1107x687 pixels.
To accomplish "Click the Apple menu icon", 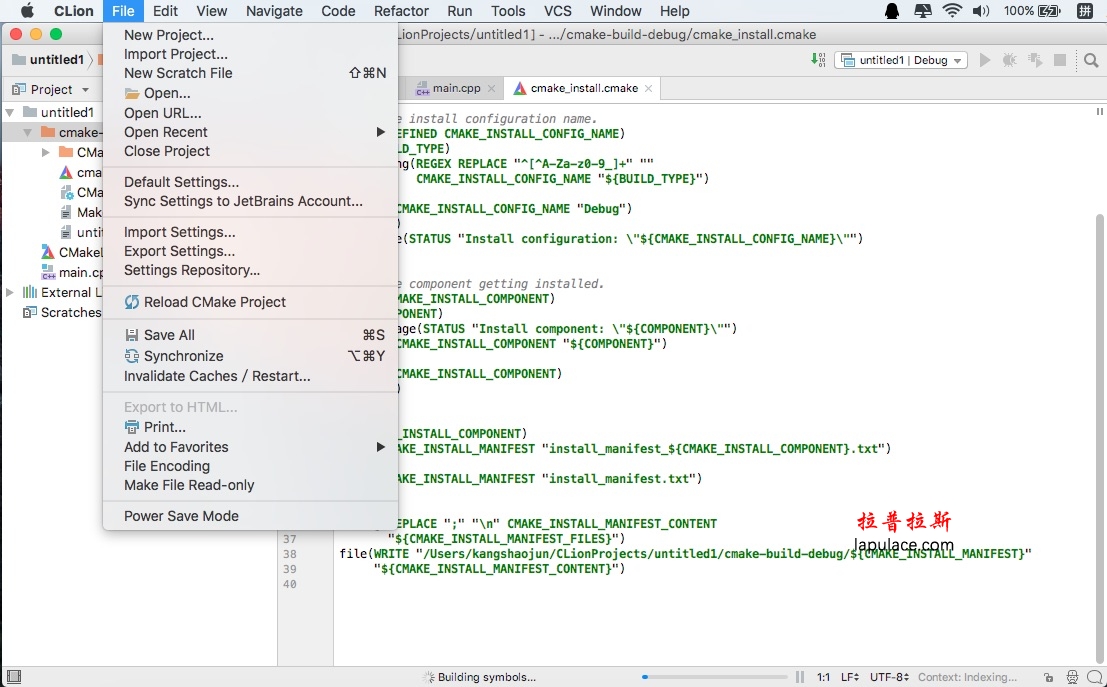I will point(27,11).
